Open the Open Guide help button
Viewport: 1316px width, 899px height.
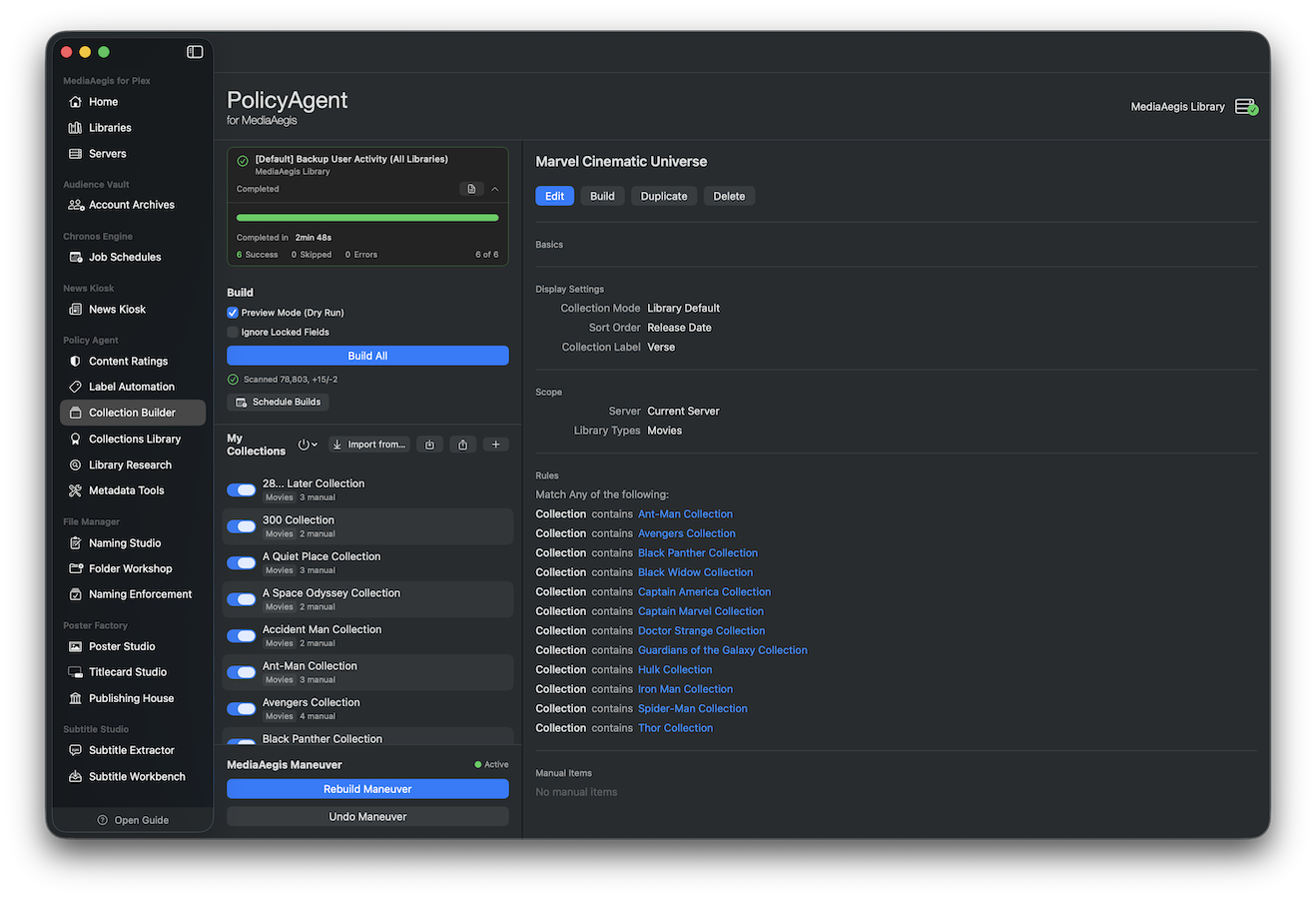click(133, 820)
